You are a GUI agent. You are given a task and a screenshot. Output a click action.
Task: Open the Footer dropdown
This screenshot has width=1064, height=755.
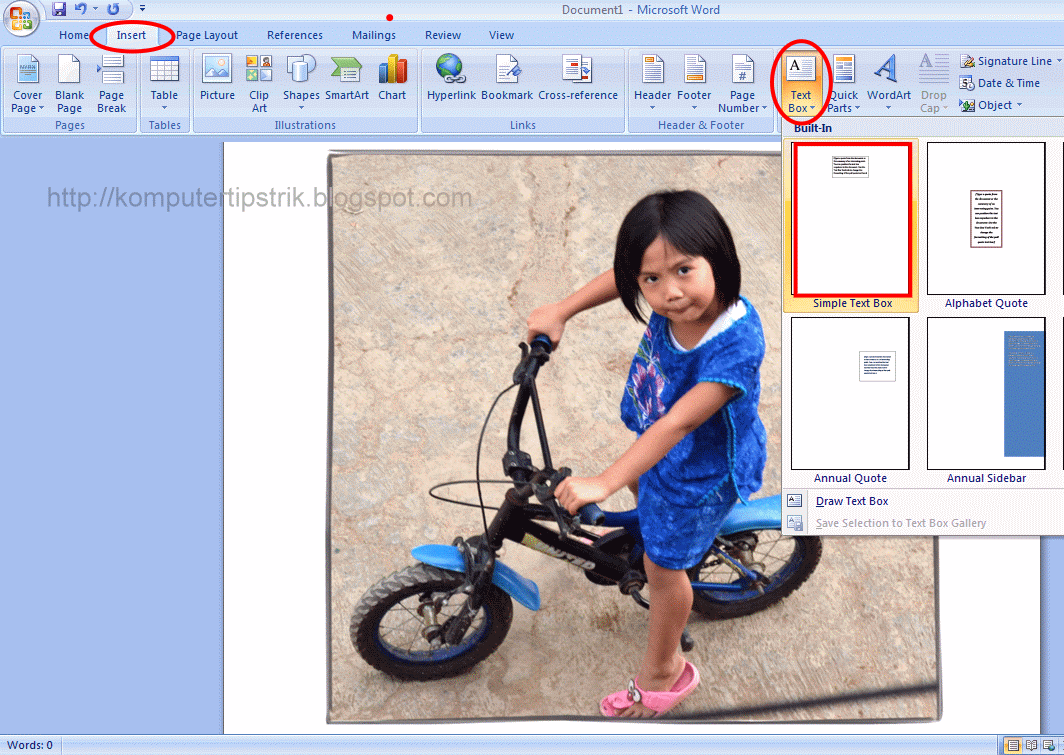tap(694, 83)
